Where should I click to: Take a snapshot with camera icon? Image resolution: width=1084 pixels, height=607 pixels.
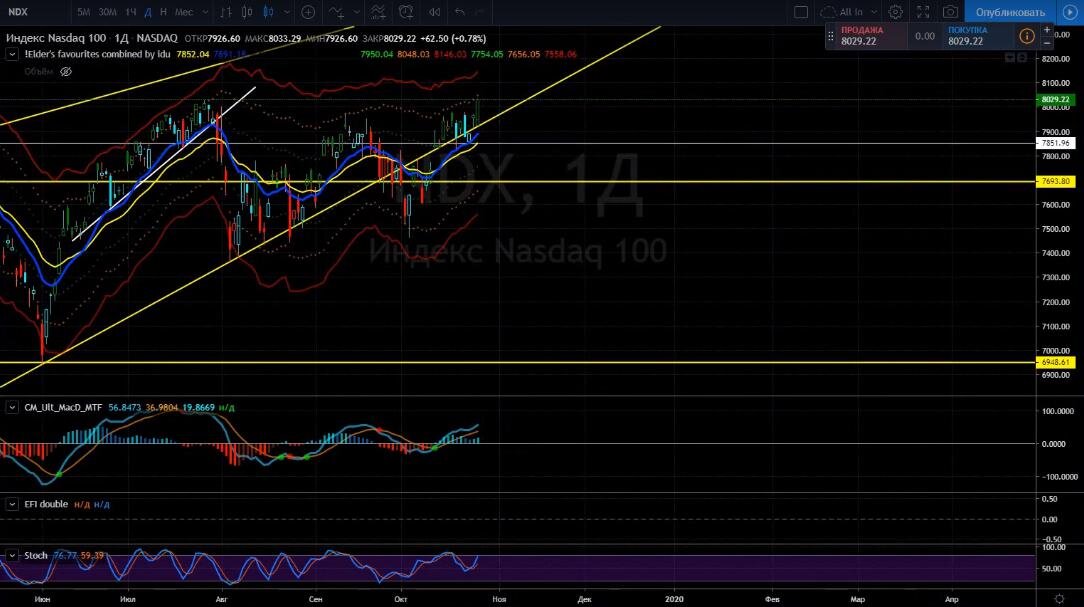pos(951,12)
